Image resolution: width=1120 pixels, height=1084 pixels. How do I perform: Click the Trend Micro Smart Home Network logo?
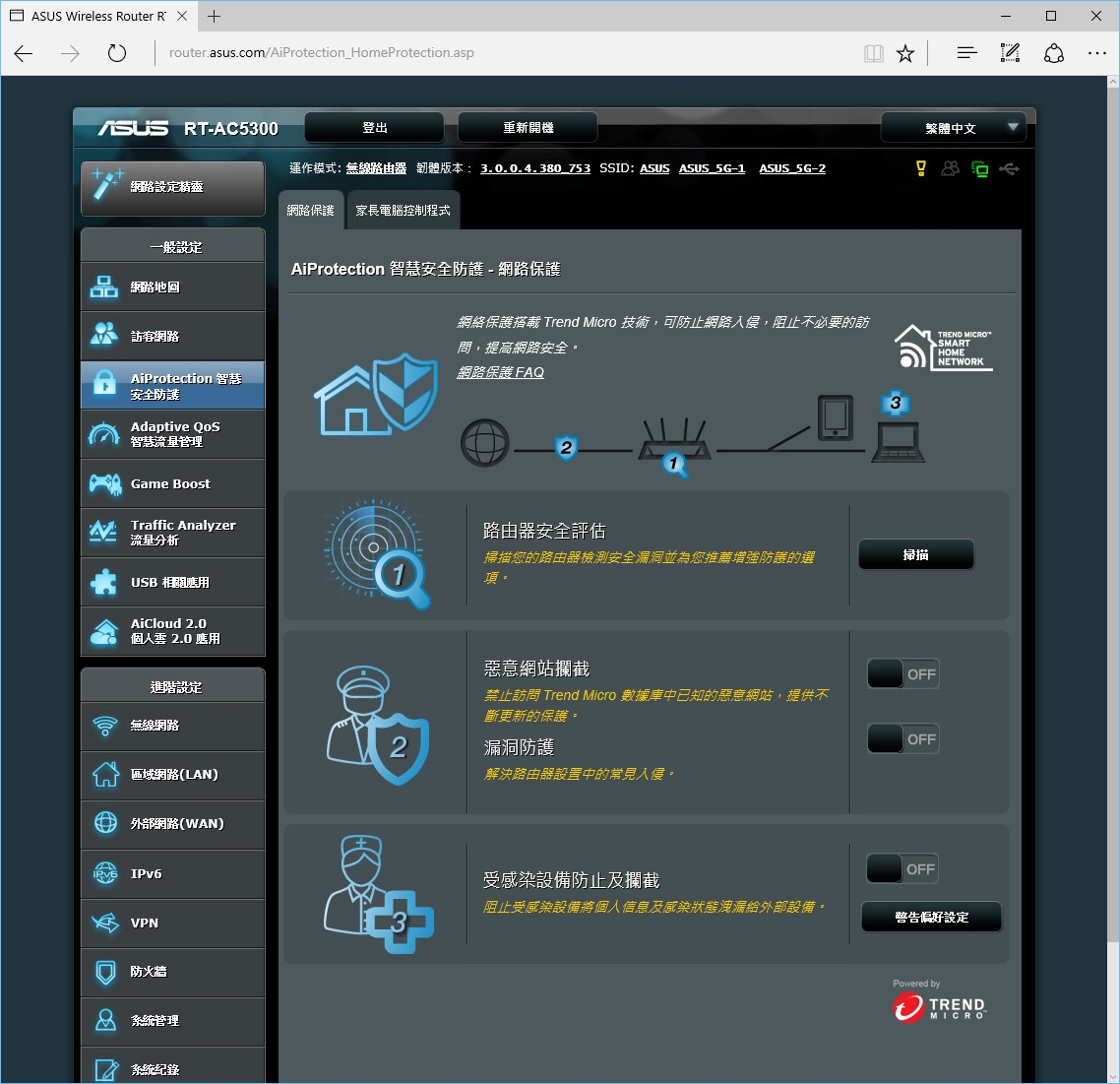pos(944,348)
